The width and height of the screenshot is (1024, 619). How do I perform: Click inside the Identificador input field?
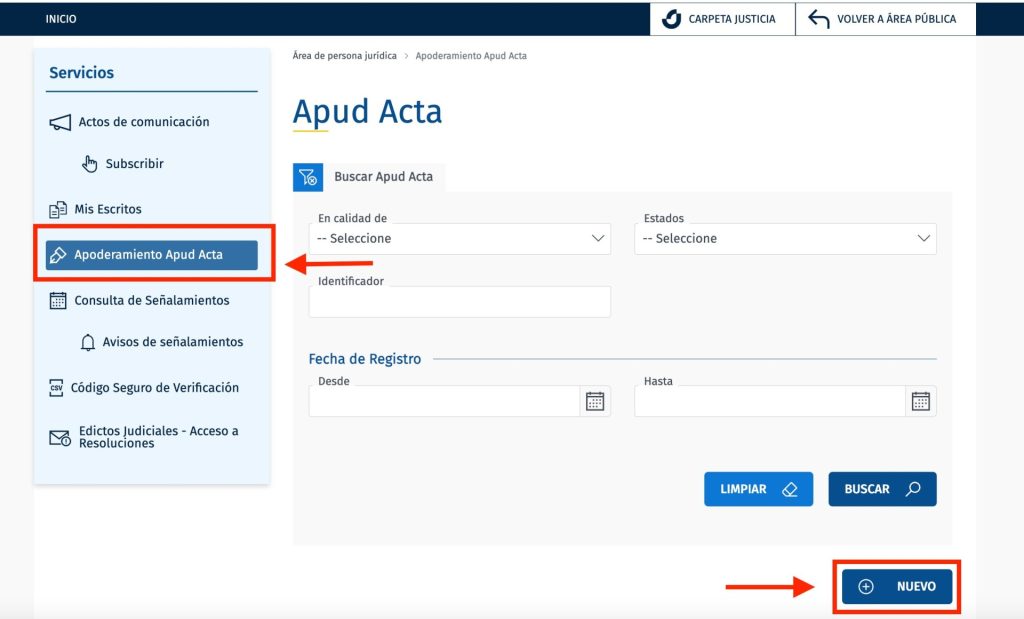[460, 301]
